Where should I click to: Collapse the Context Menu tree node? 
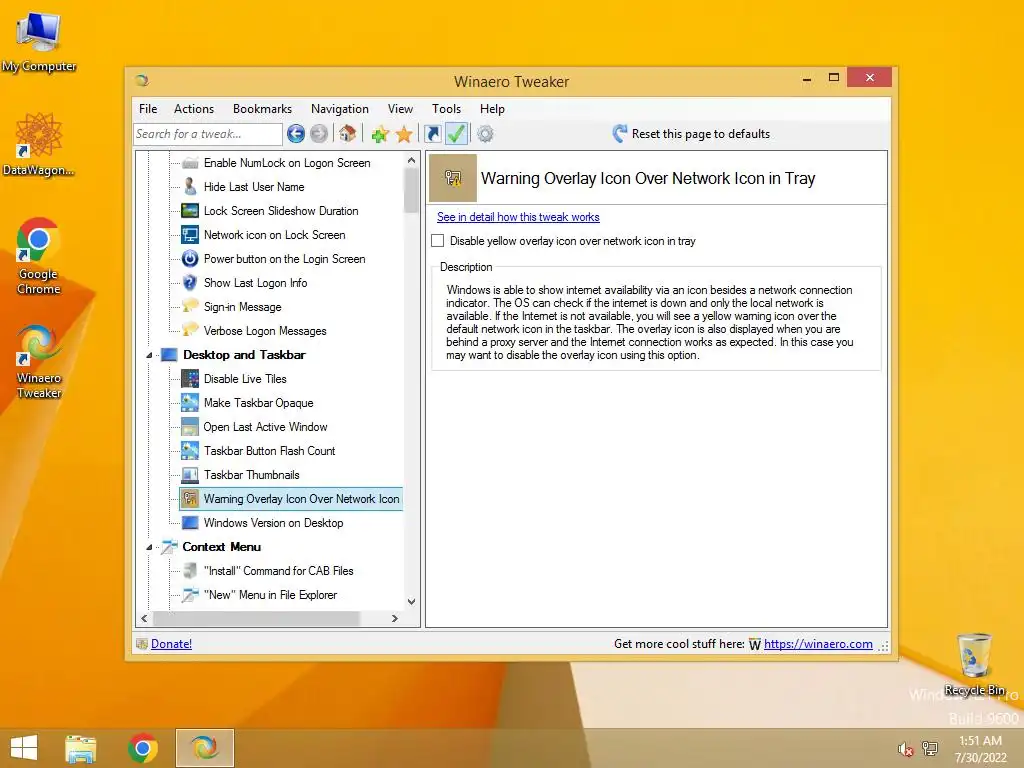pos(150,547)
